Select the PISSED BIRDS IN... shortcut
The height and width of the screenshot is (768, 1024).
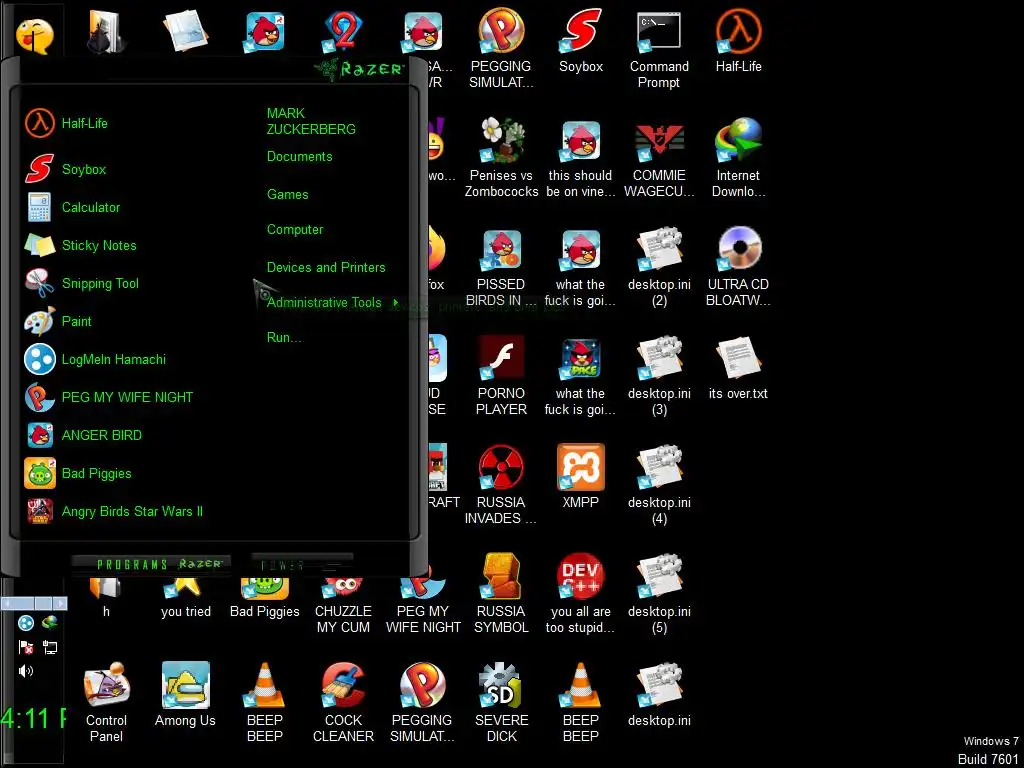pos(501,267)
